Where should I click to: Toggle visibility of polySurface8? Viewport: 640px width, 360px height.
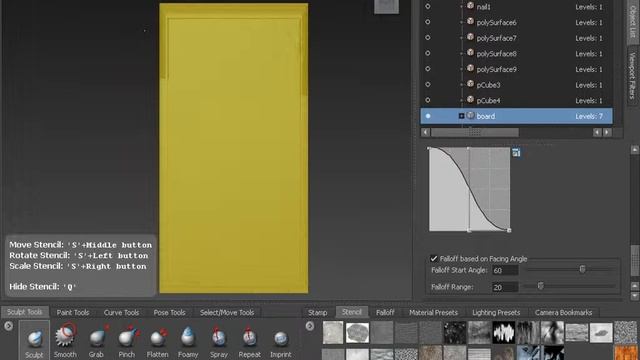[x=428, y=53]
